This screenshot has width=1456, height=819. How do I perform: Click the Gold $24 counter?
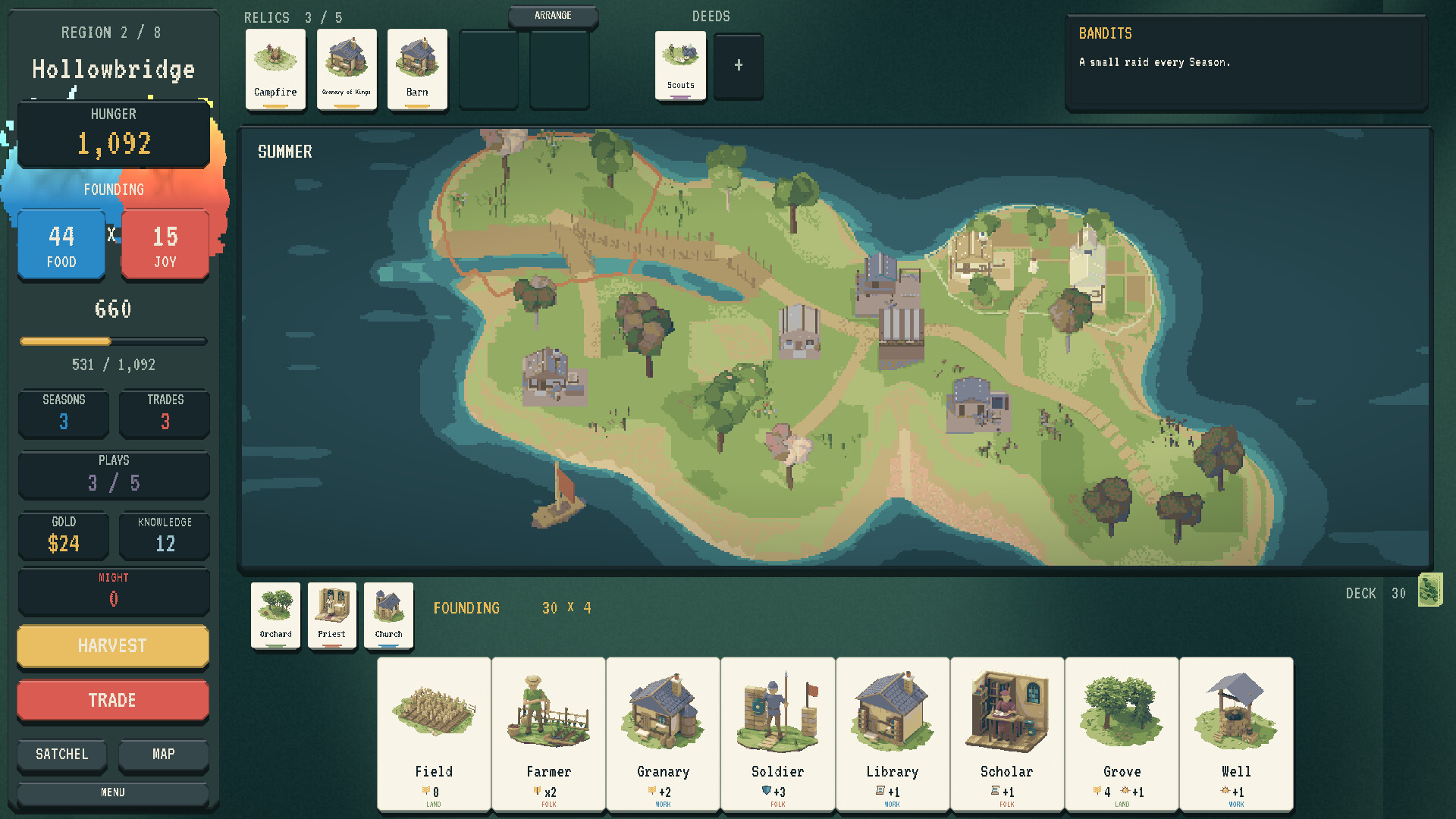pos(64,535)
